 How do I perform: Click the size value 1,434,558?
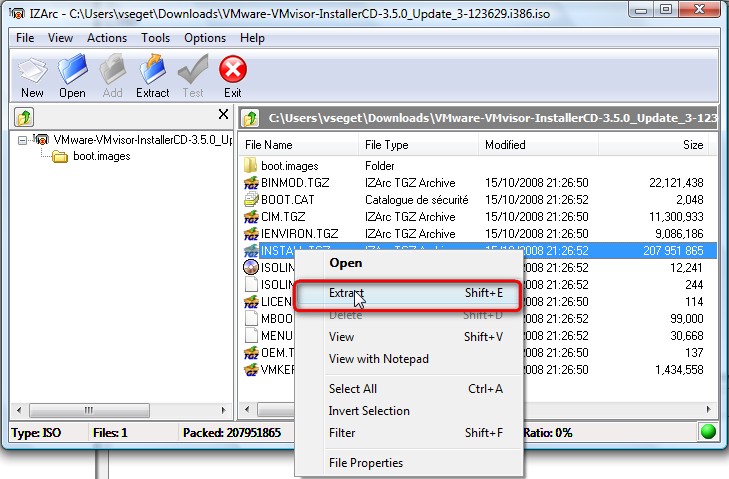679,370
